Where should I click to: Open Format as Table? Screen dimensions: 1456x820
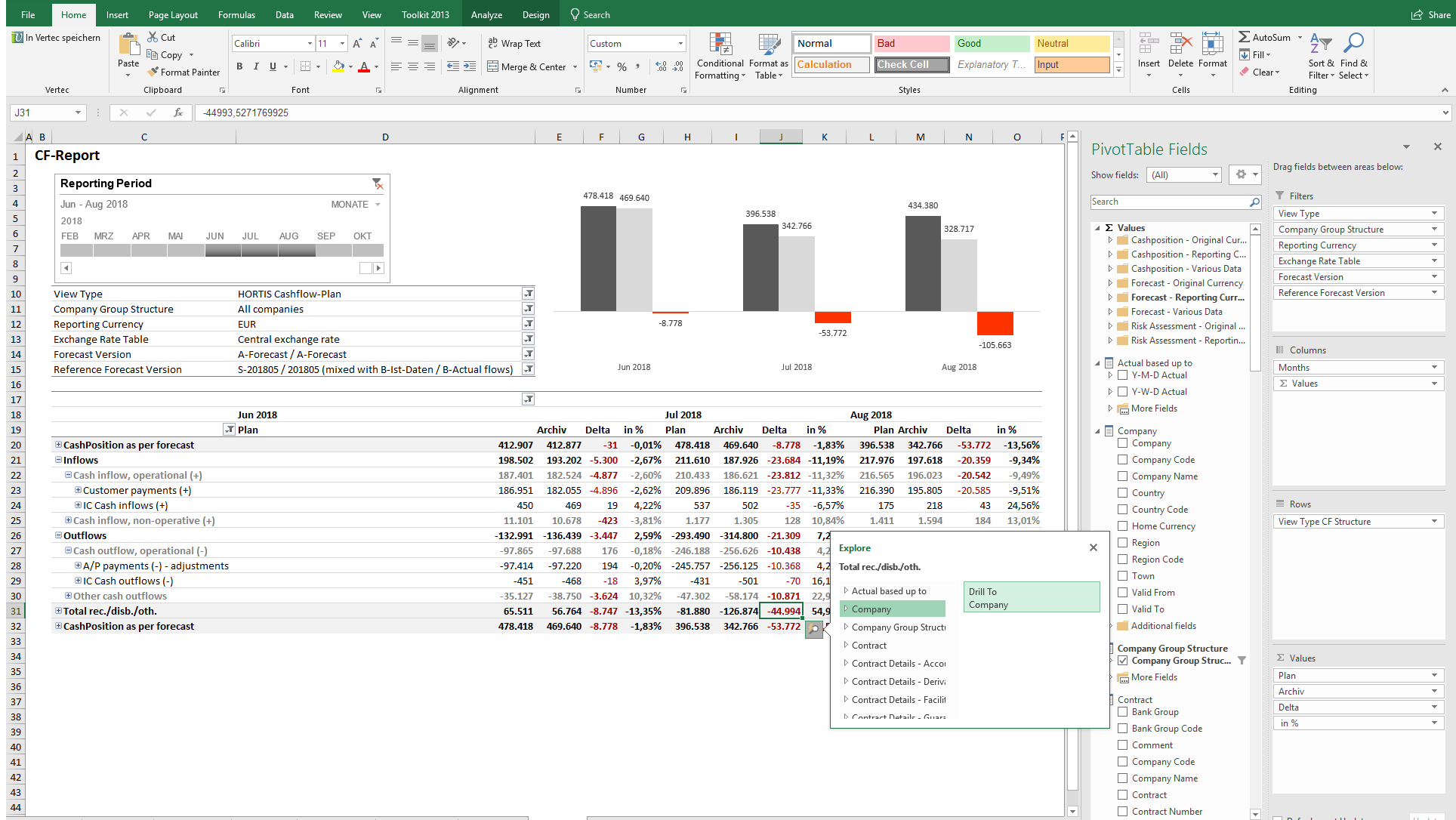pyautogui.click(x=769, y=57)
